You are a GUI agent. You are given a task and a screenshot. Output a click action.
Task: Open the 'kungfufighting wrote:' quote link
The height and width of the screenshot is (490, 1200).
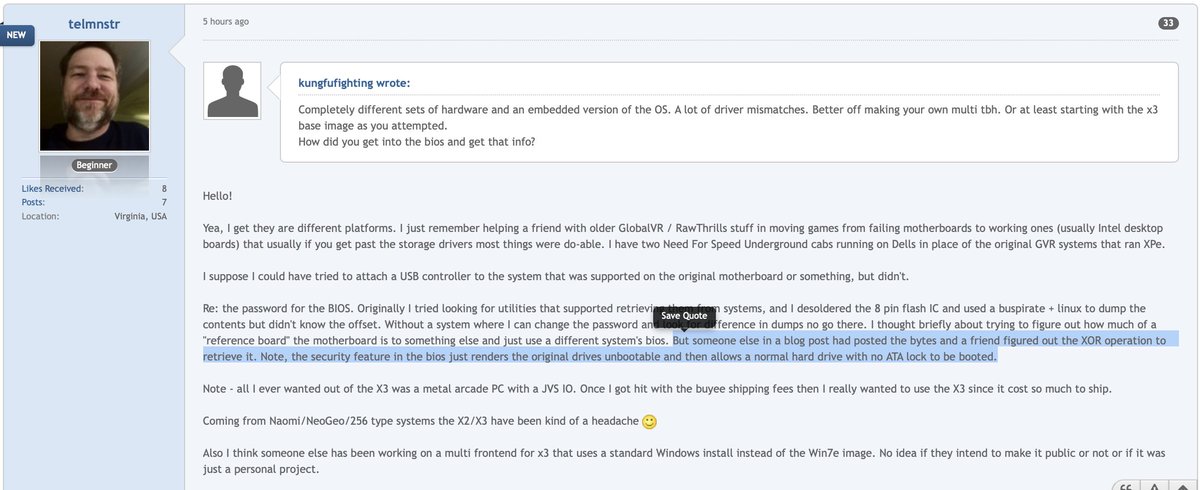(354, 83)
